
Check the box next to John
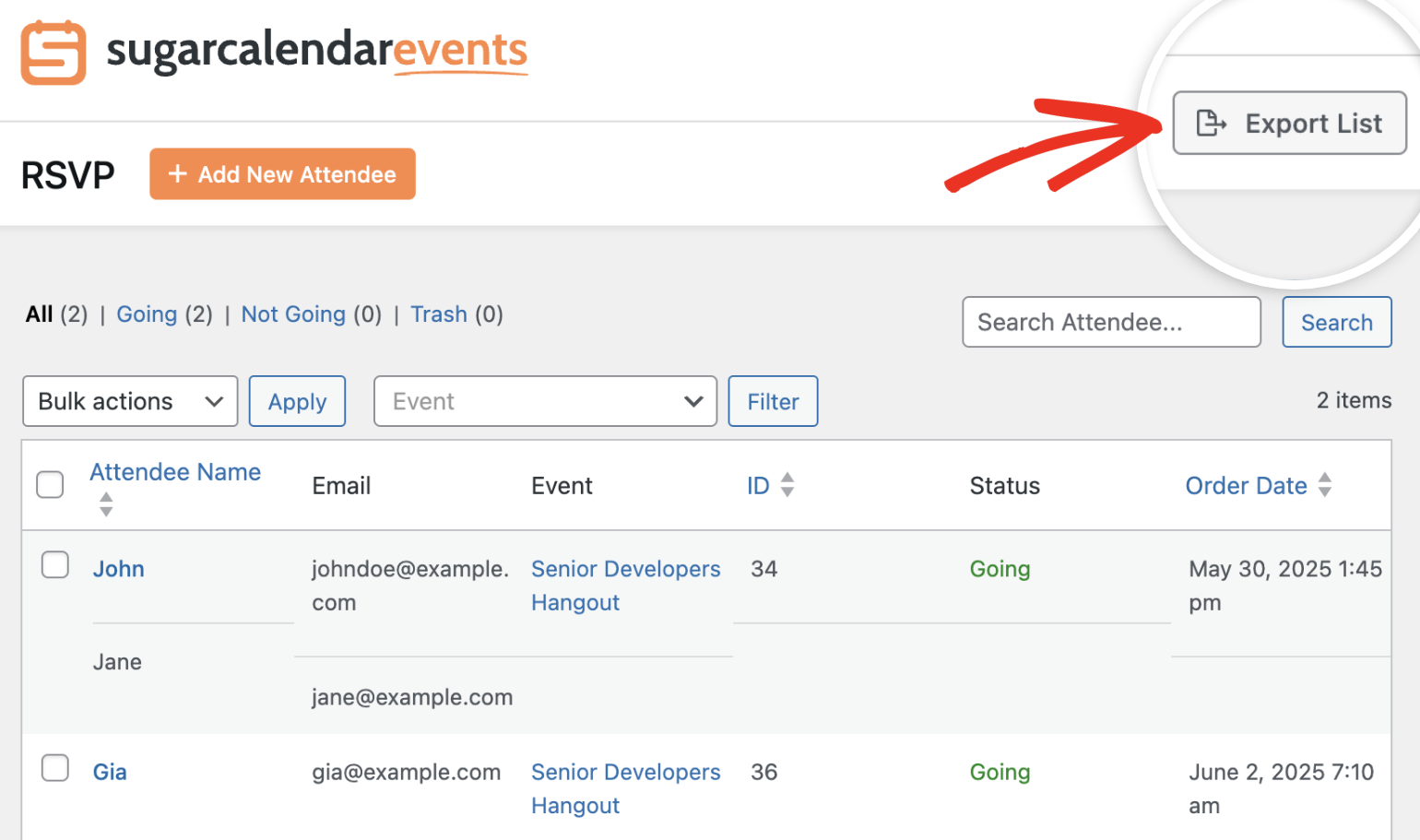tap(55, 564)
